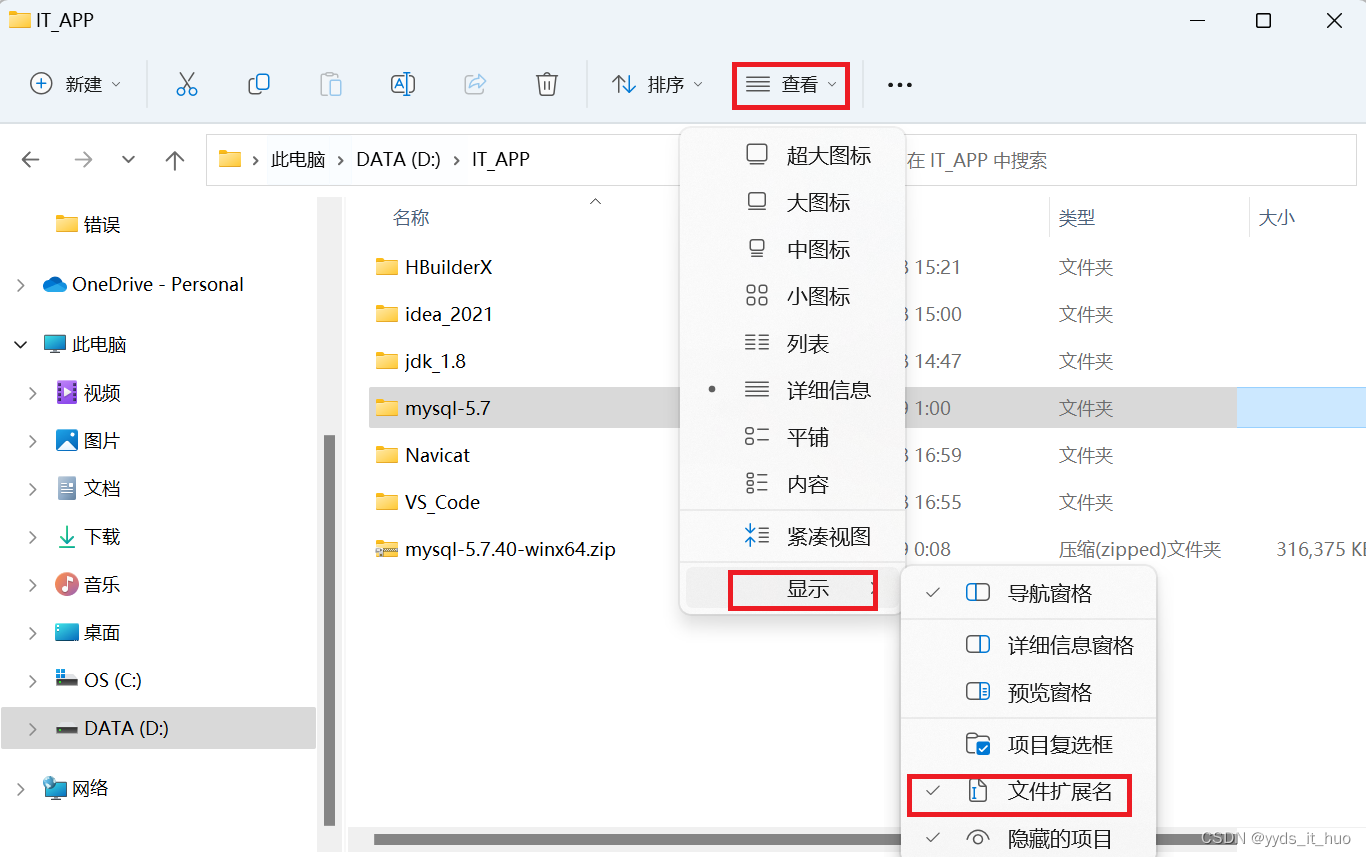This screenshot has width=1366, height=857.
Task: Select 超大图标 extra large icons
Action: [x=792, y=155]
